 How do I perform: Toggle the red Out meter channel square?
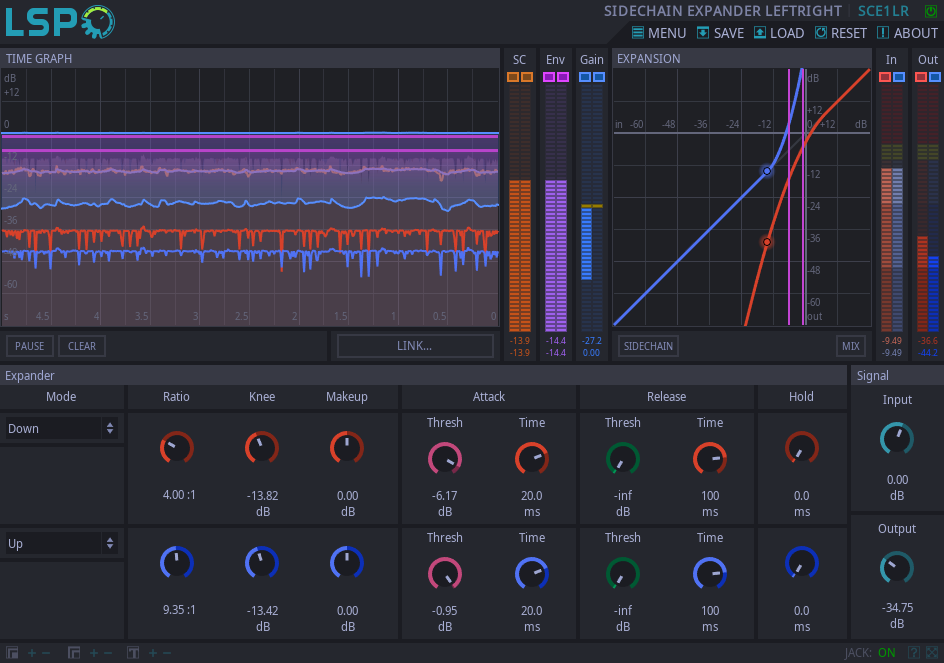921,77
